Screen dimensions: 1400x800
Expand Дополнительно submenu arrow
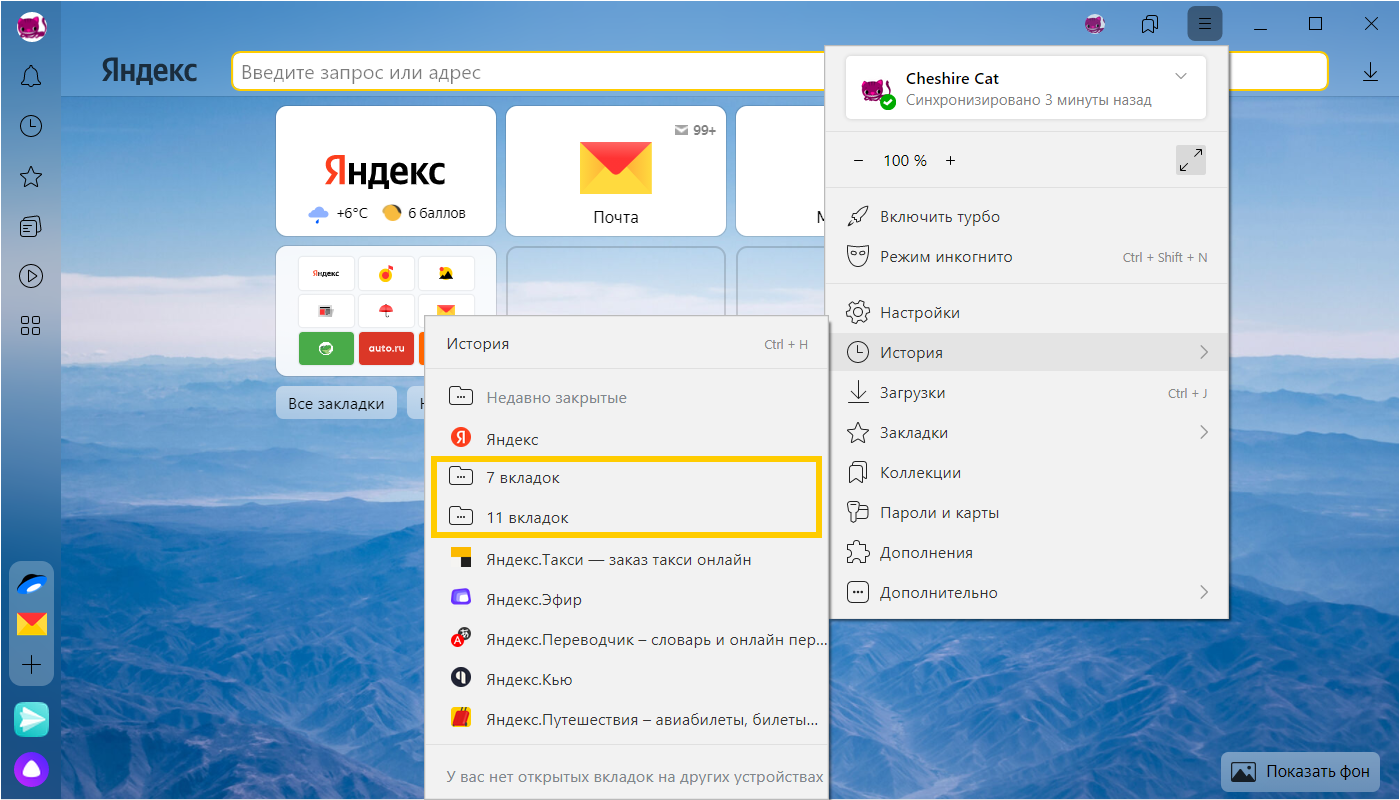(1204, 592)
